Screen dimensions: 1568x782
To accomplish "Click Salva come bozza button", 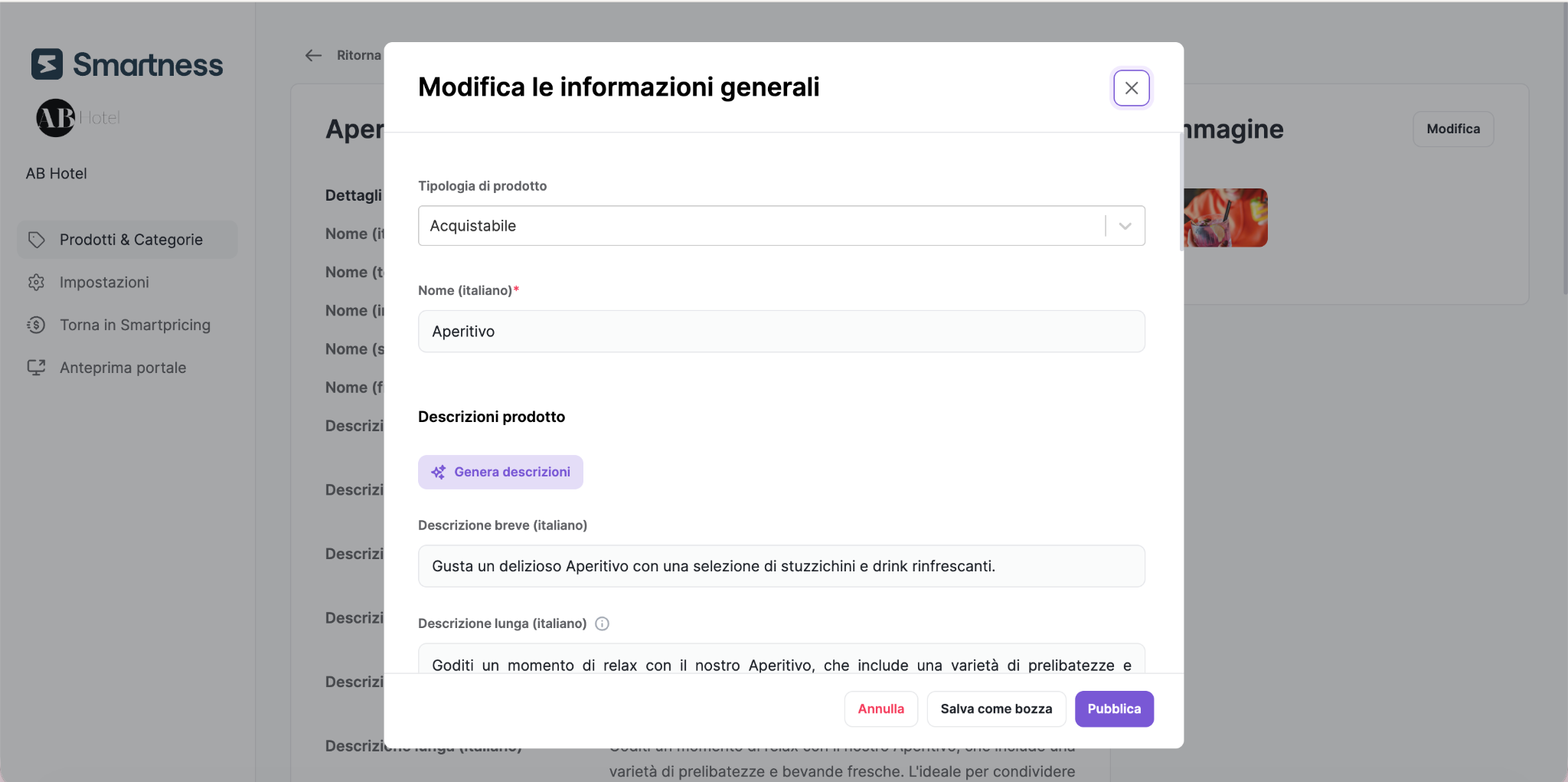I will click(996, 709).
